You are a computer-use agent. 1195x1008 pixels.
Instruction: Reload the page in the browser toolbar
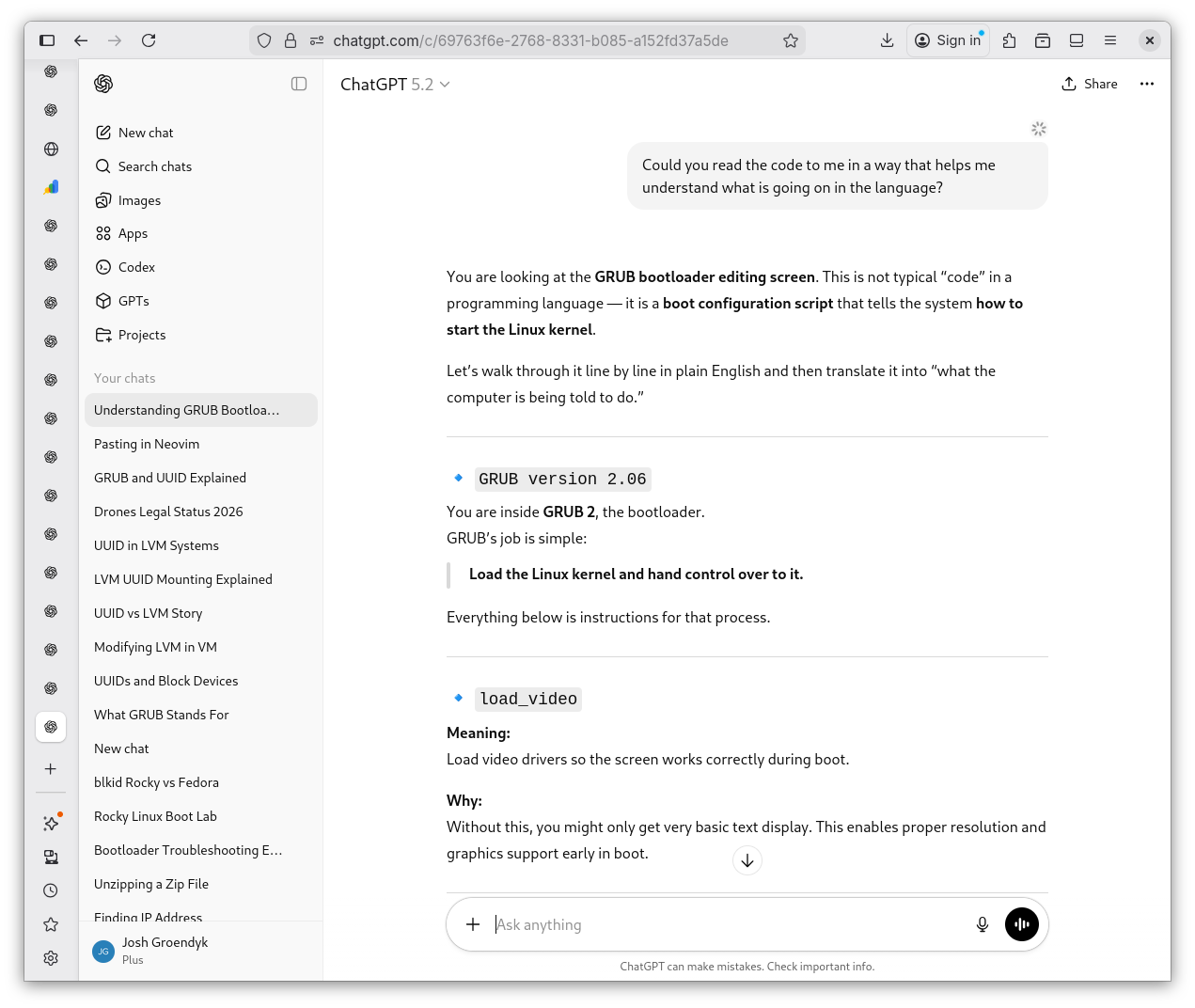coord(149,40)
